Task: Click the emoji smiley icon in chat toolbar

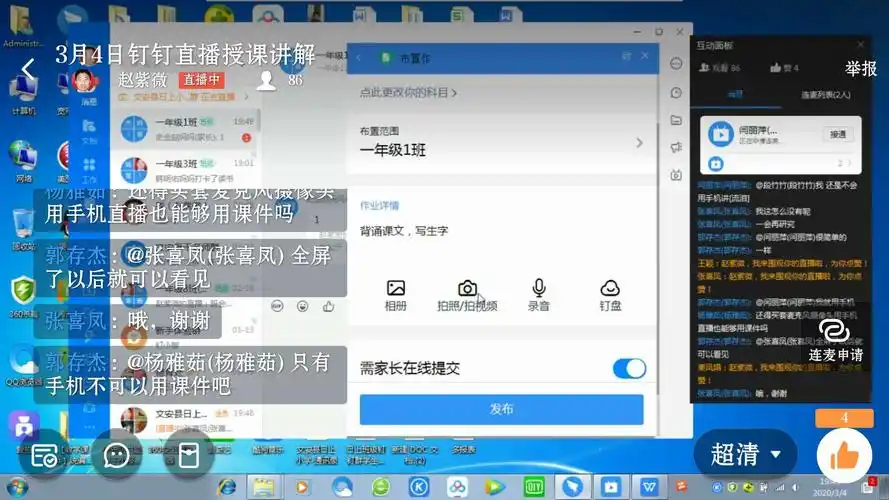Action: click(303, 306)
